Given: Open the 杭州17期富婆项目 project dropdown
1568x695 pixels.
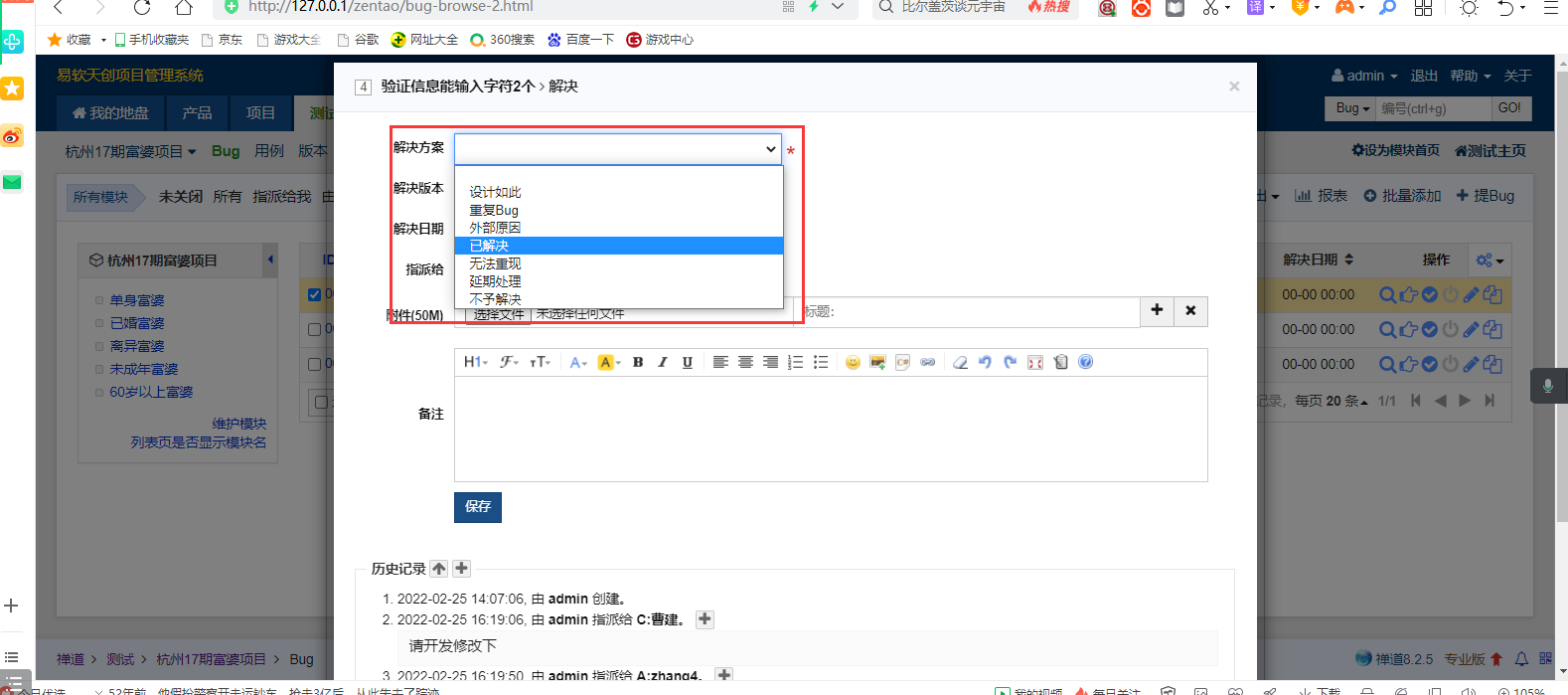Looking at the screenshot, I should point(130,151).
